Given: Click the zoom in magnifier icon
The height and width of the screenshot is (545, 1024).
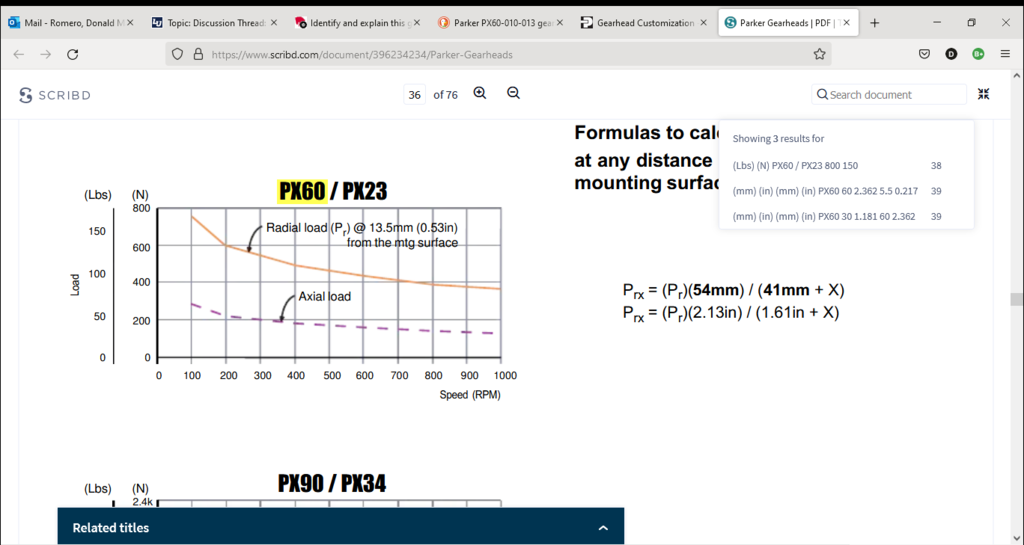Looking at the screenshot, I should [x=480, y=93].
